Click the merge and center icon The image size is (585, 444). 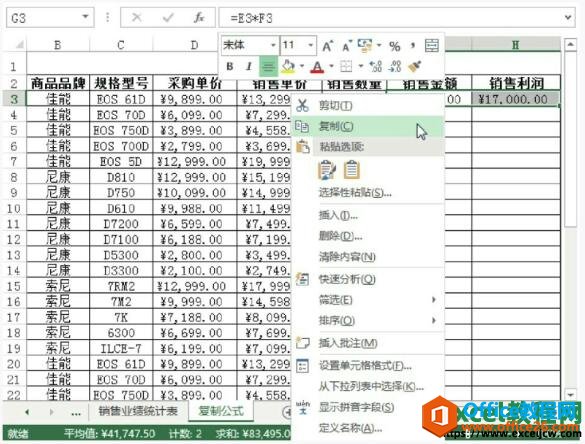[432, 46]
